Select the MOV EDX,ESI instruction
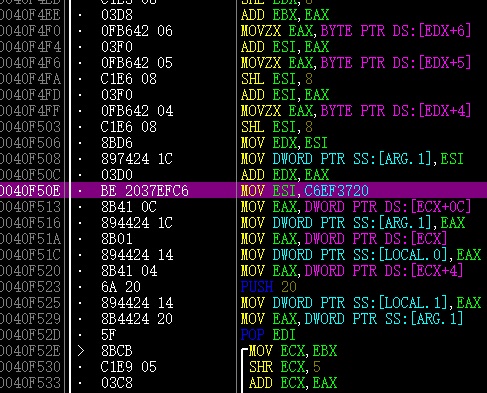The width and height of the screenshot is (487, 393). (x=284, y=143)
